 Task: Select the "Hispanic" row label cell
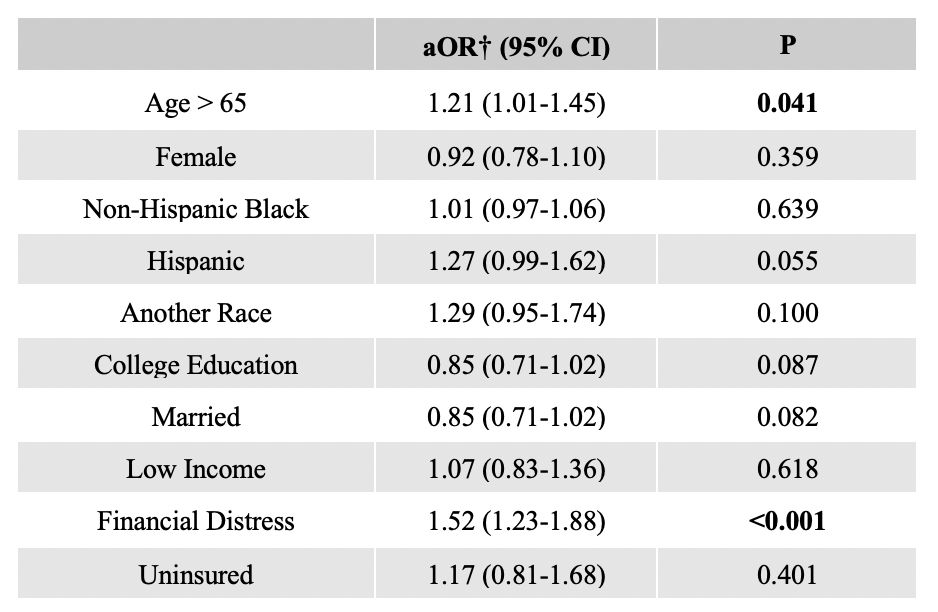pyautogui.click(x=196, y=261)
